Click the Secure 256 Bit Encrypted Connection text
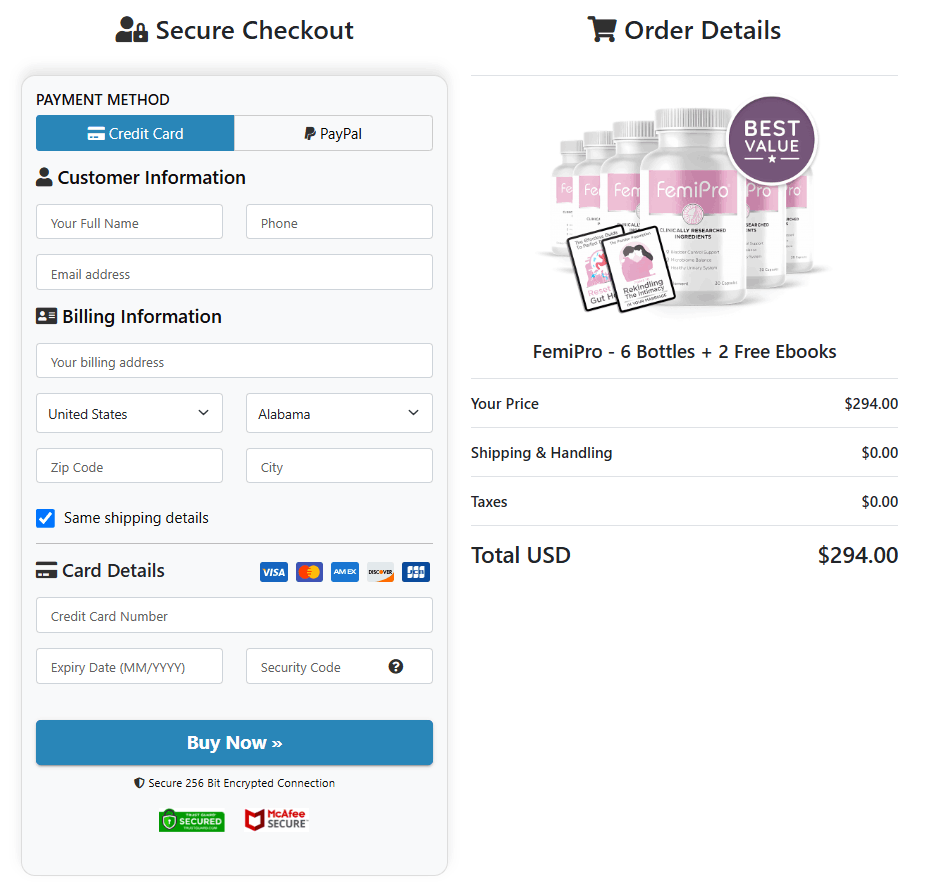Viewport: 929px width, 890px height. click(x=234, y=783)
